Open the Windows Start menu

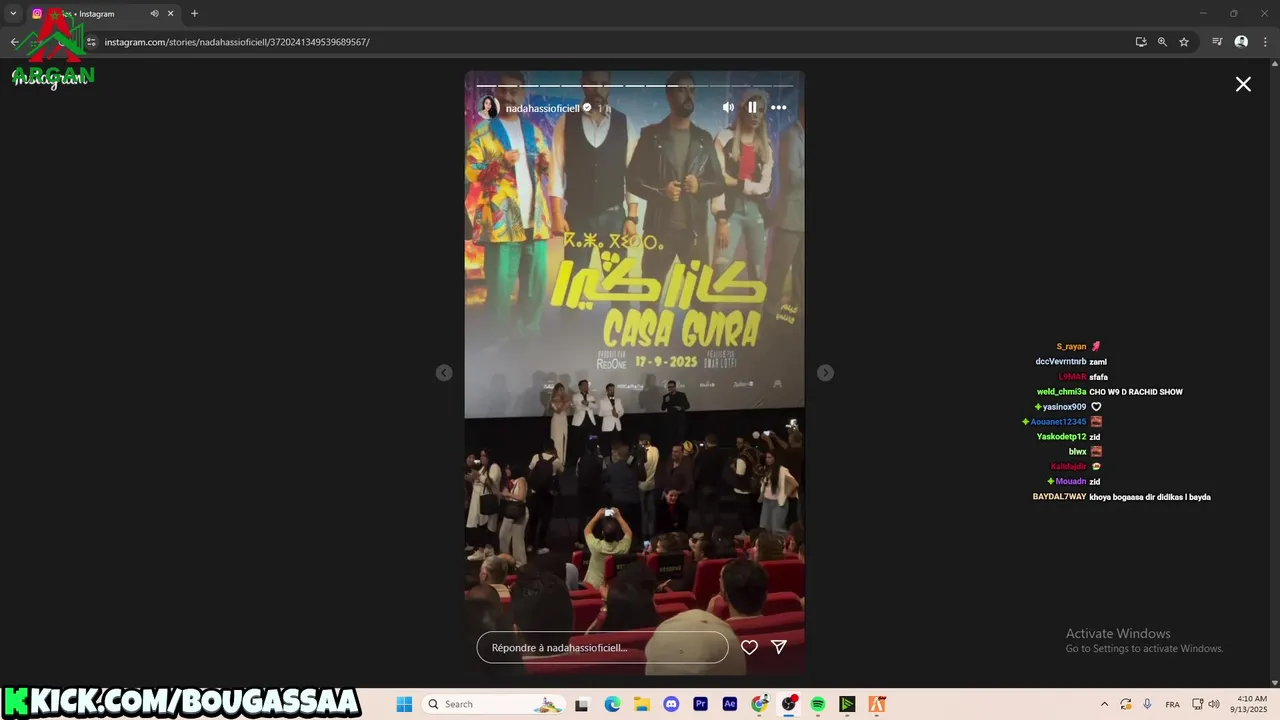404,704
